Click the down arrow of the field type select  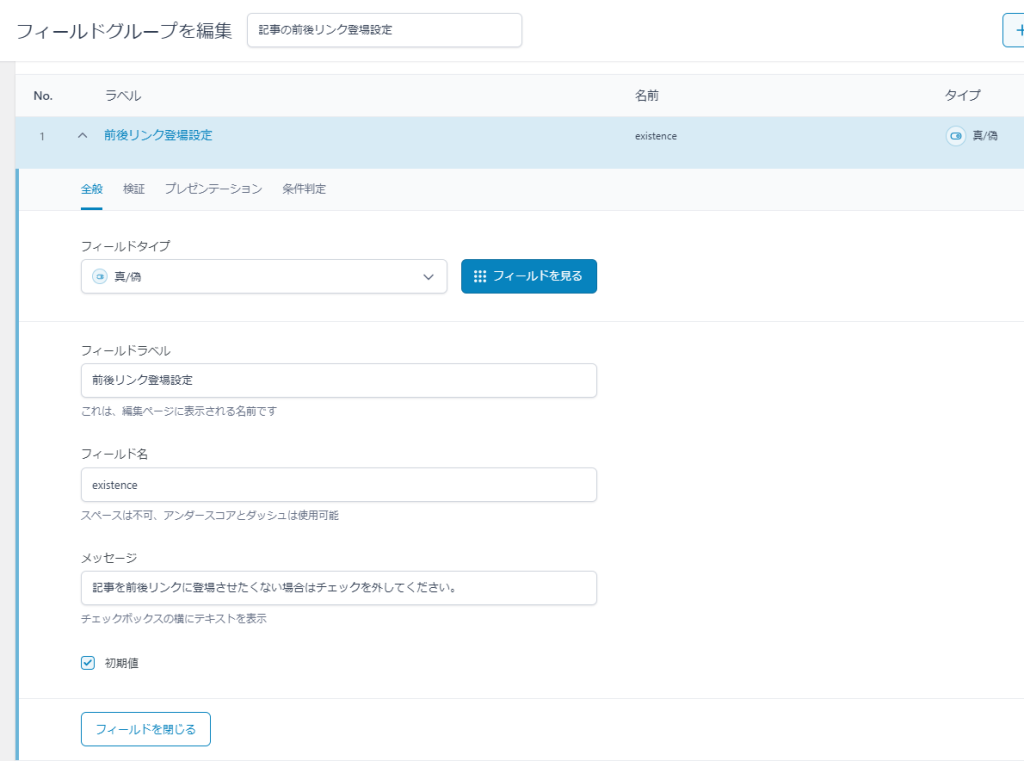point(428,277)
